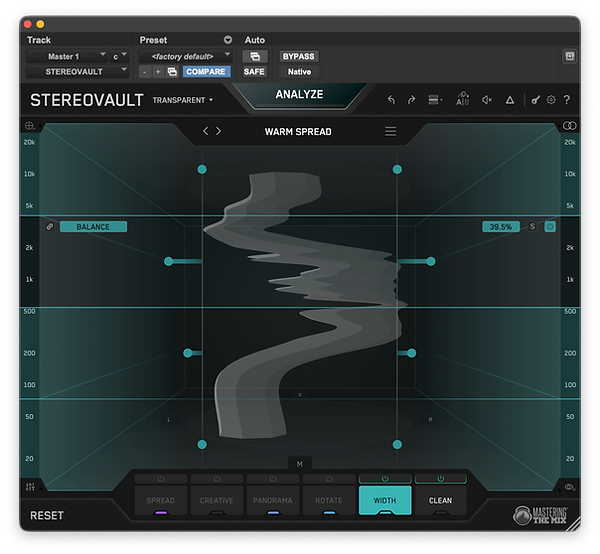Viewport: 600px width, 554px height.
Task: Click the 39.5% width value field
Action: pyautogui.click(x=501, y=226)
